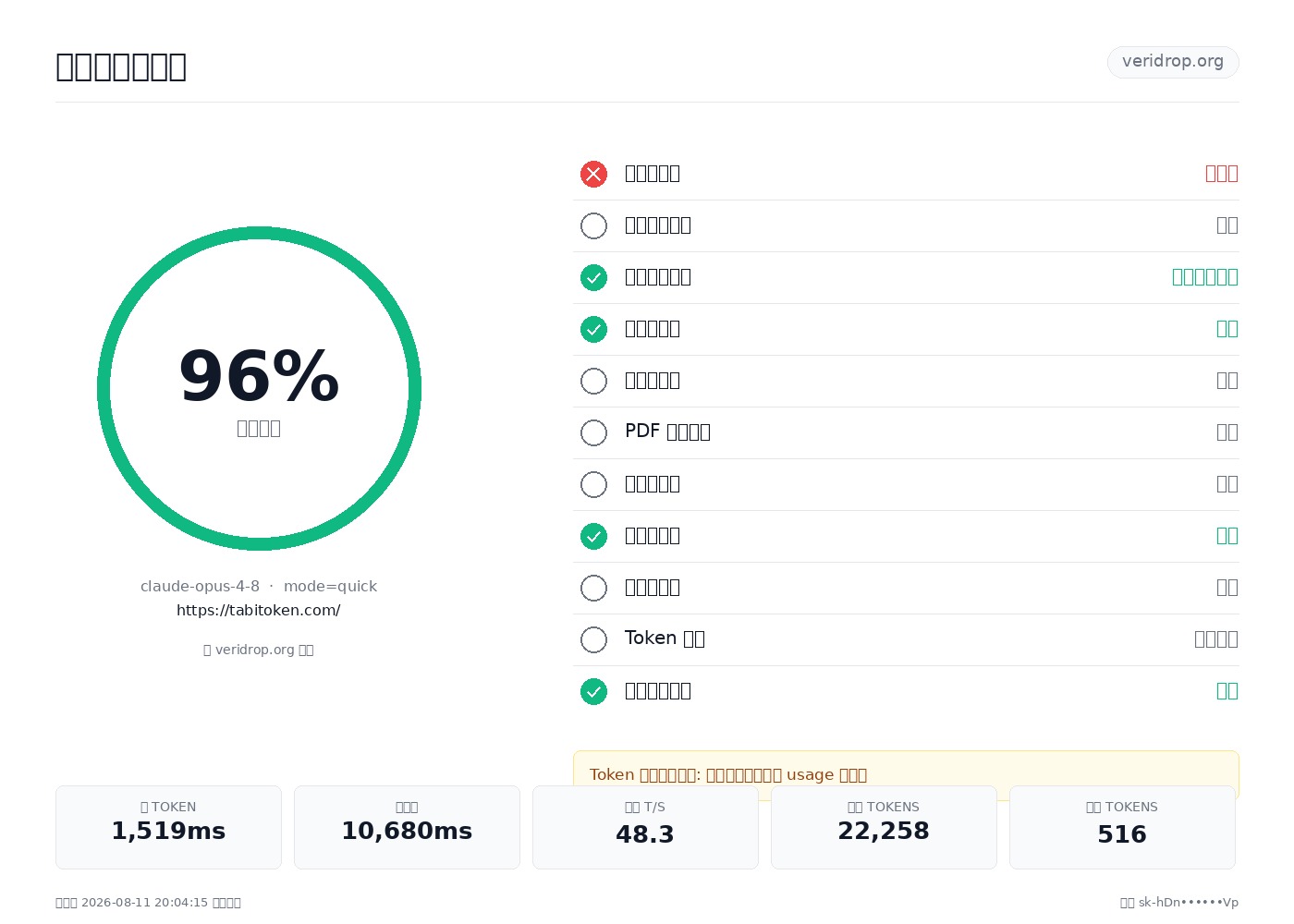Click the empty circle directly above the PDF row

[x=593, y=381]
